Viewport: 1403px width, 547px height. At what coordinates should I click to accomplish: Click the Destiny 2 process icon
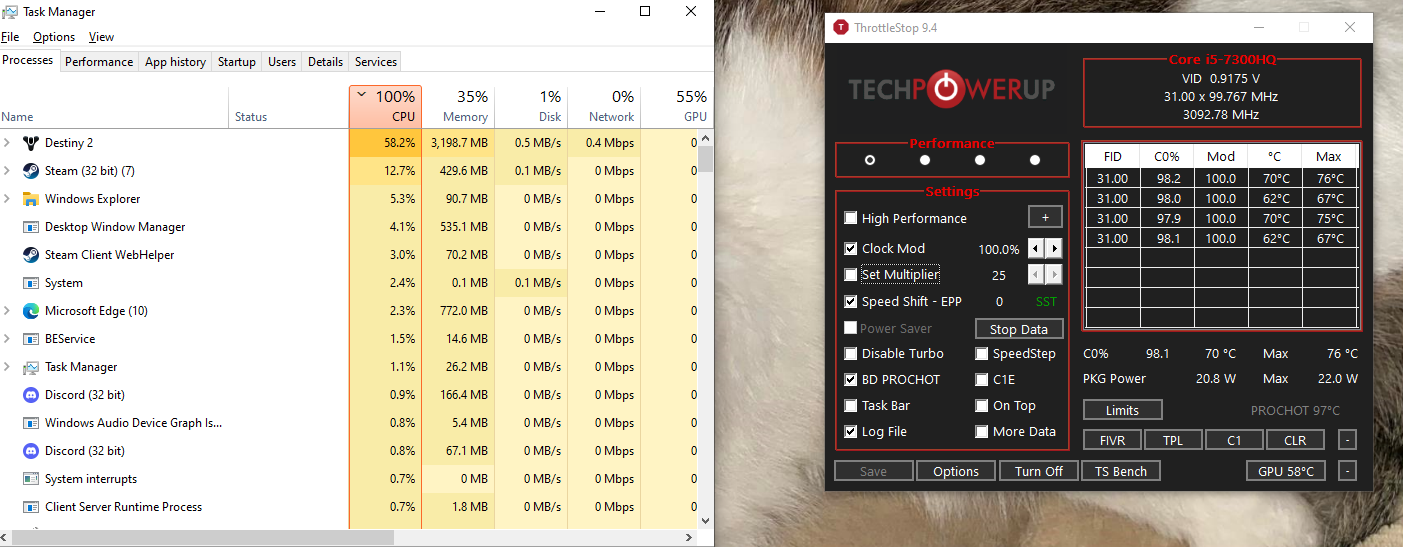click(x=30, y=143)
